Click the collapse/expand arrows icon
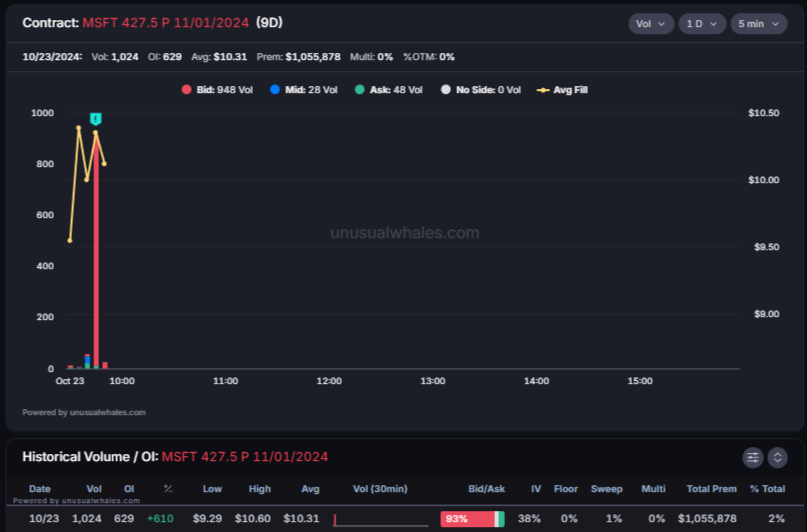Viewport: 807px width, 532px height. (x=777, y=457)
